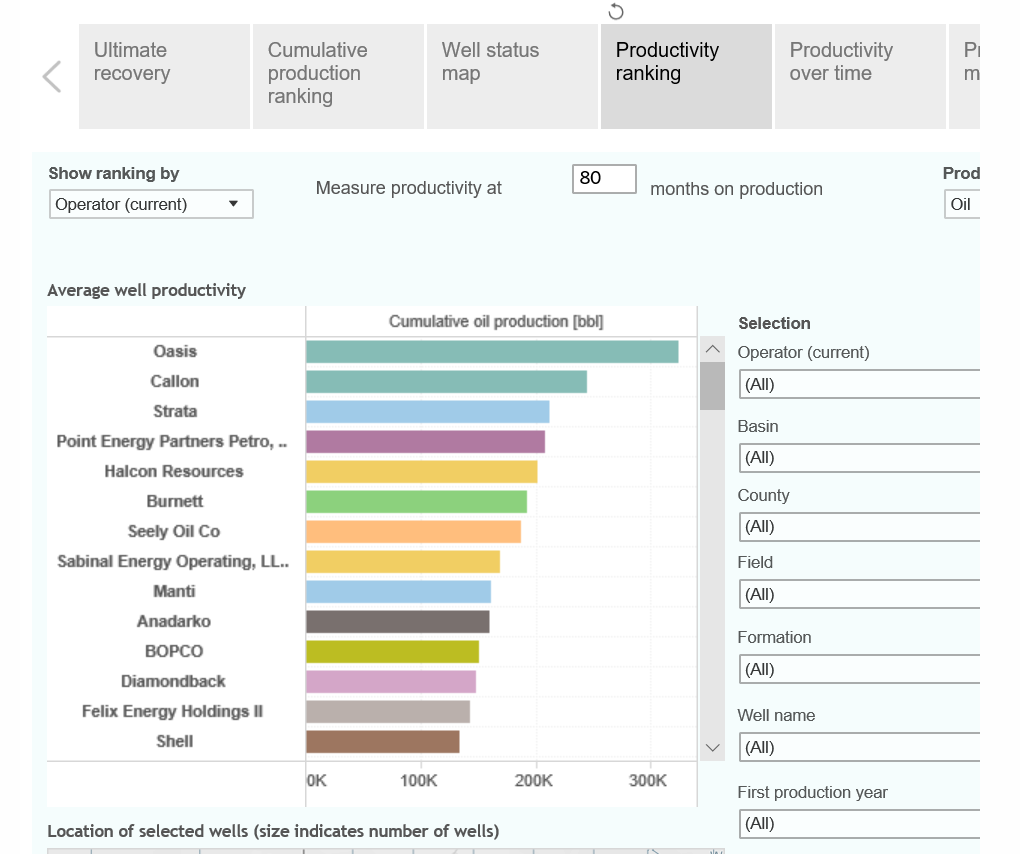
Task: Click the Seely Oil Co label
Action: tap(174, 531)
